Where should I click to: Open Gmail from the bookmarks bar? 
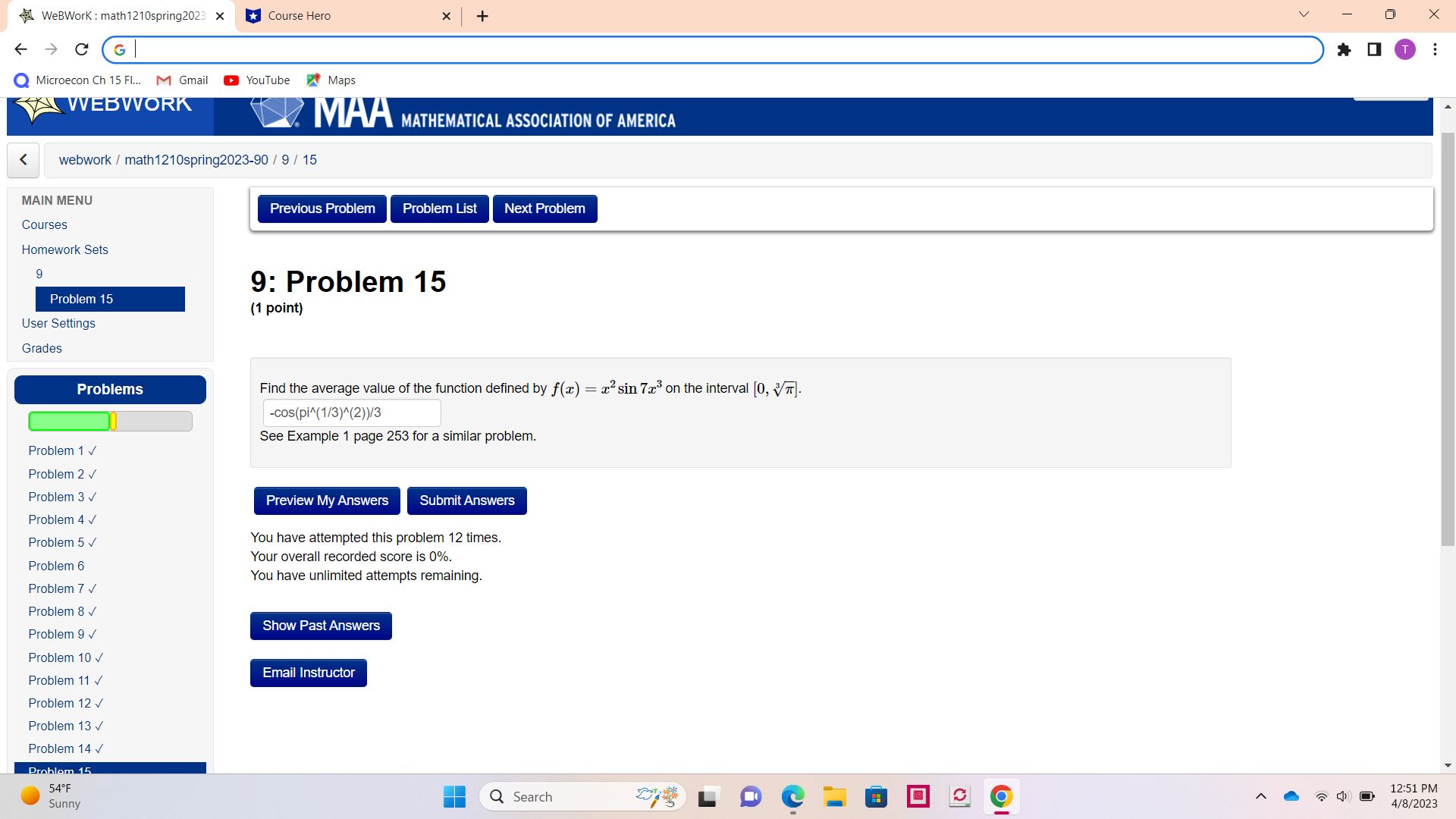click(x=182, y=80)
